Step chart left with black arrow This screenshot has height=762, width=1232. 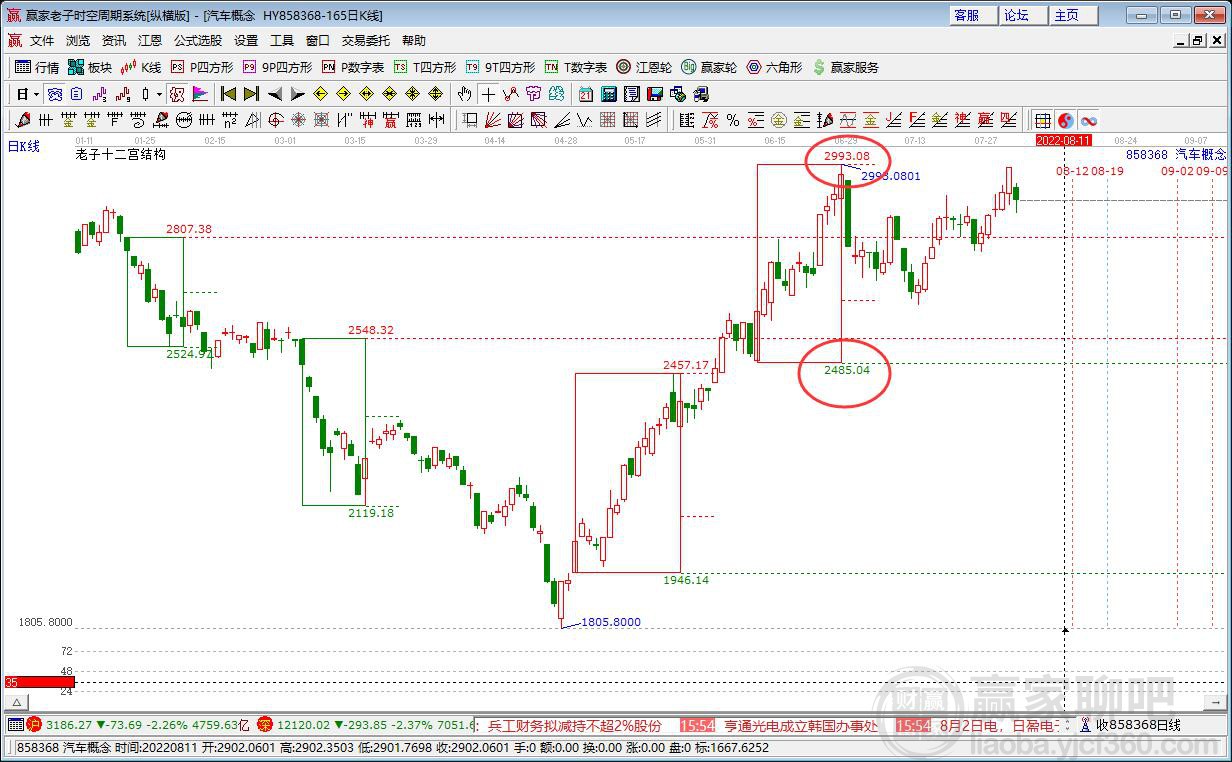point(275,94)
